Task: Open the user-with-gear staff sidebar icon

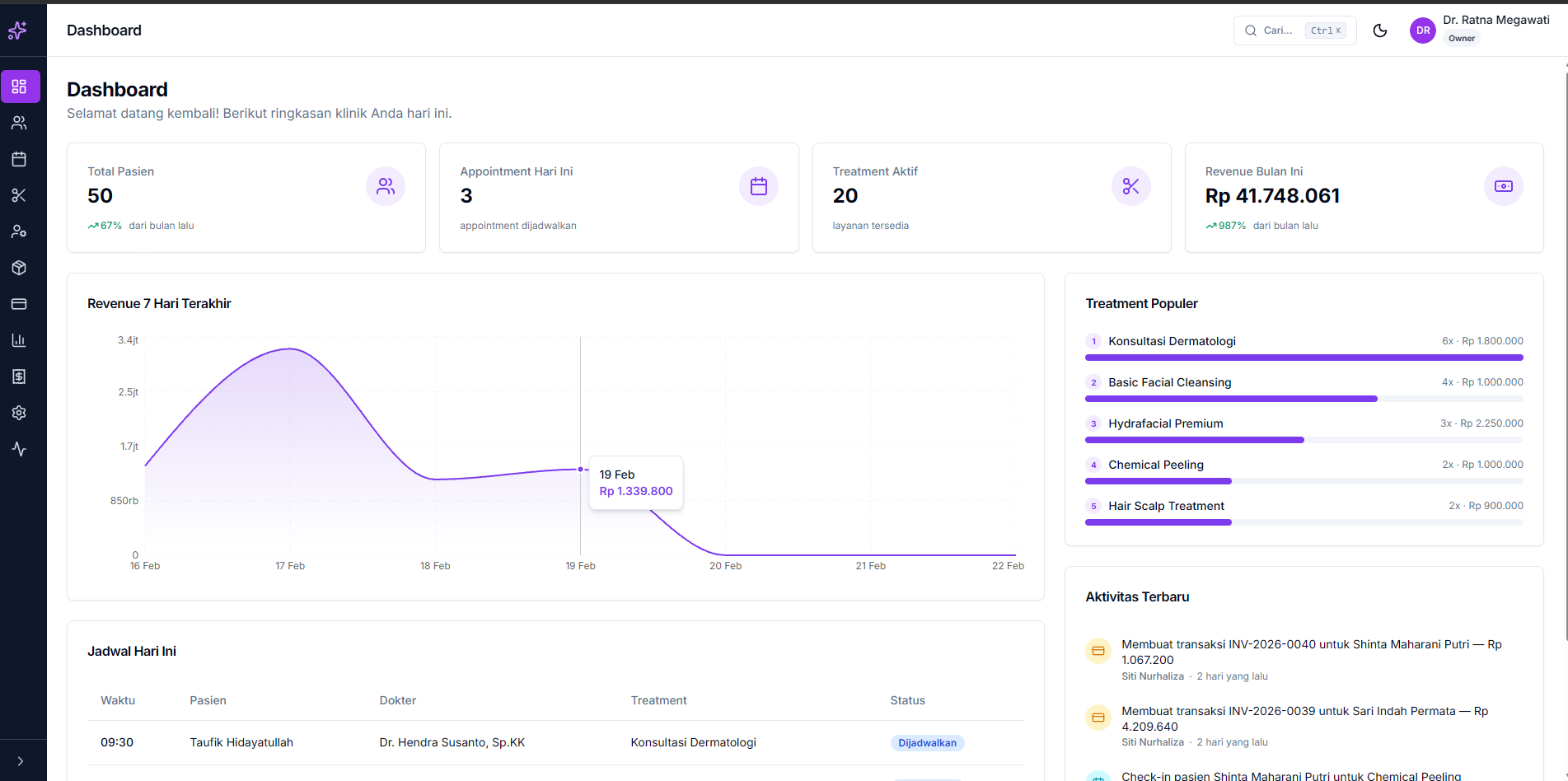Action: [19, 231]
